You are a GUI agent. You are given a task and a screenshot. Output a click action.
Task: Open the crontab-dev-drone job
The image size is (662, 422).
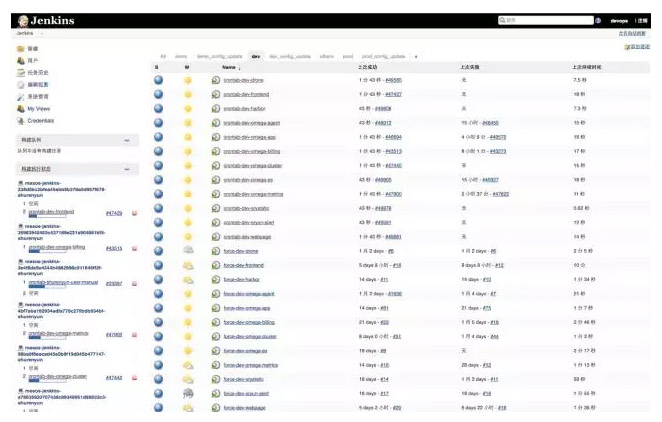point(244,80)
